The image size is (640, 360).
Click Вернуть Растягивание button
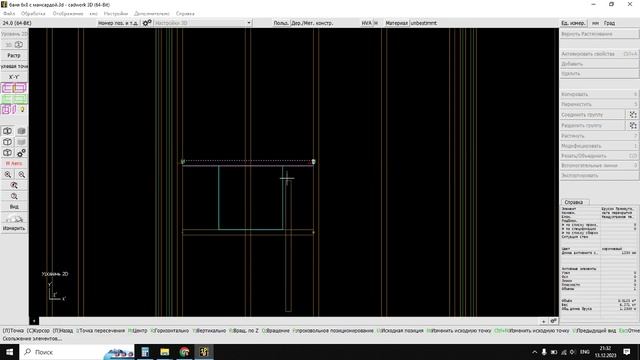(598, 34)
